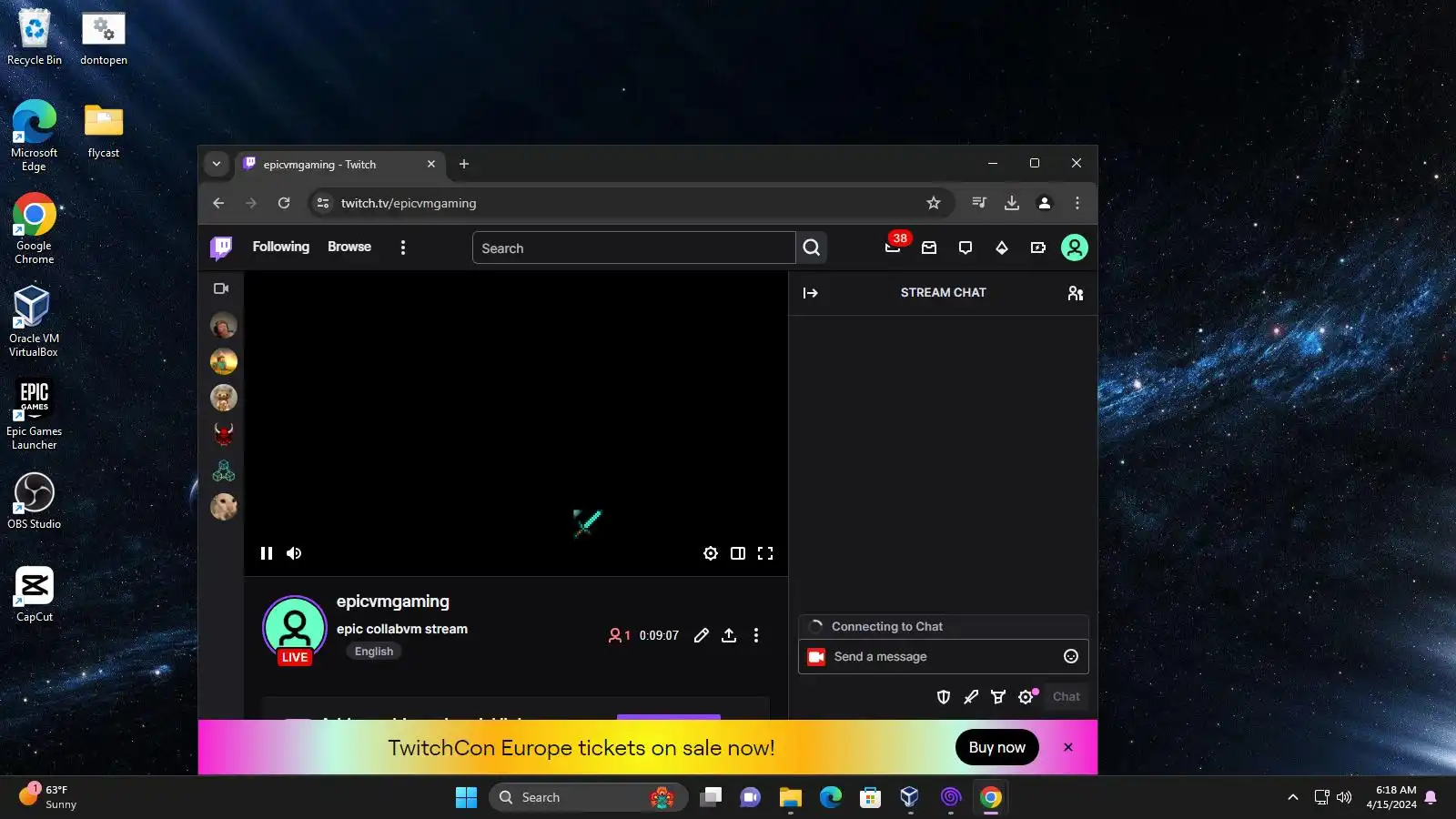Screen dimensions: 1456x819
Task: Open the video player settings gear
Action: pos(711,553)
